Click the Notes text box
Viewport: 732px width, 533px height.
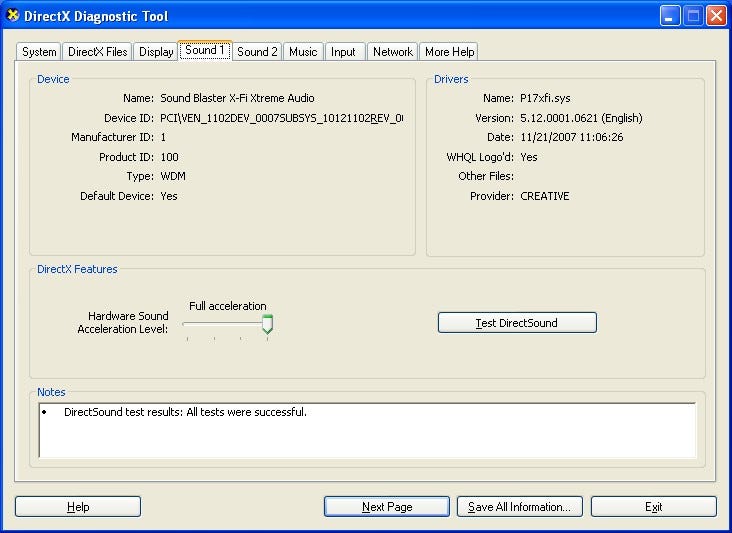pos(367,431)
